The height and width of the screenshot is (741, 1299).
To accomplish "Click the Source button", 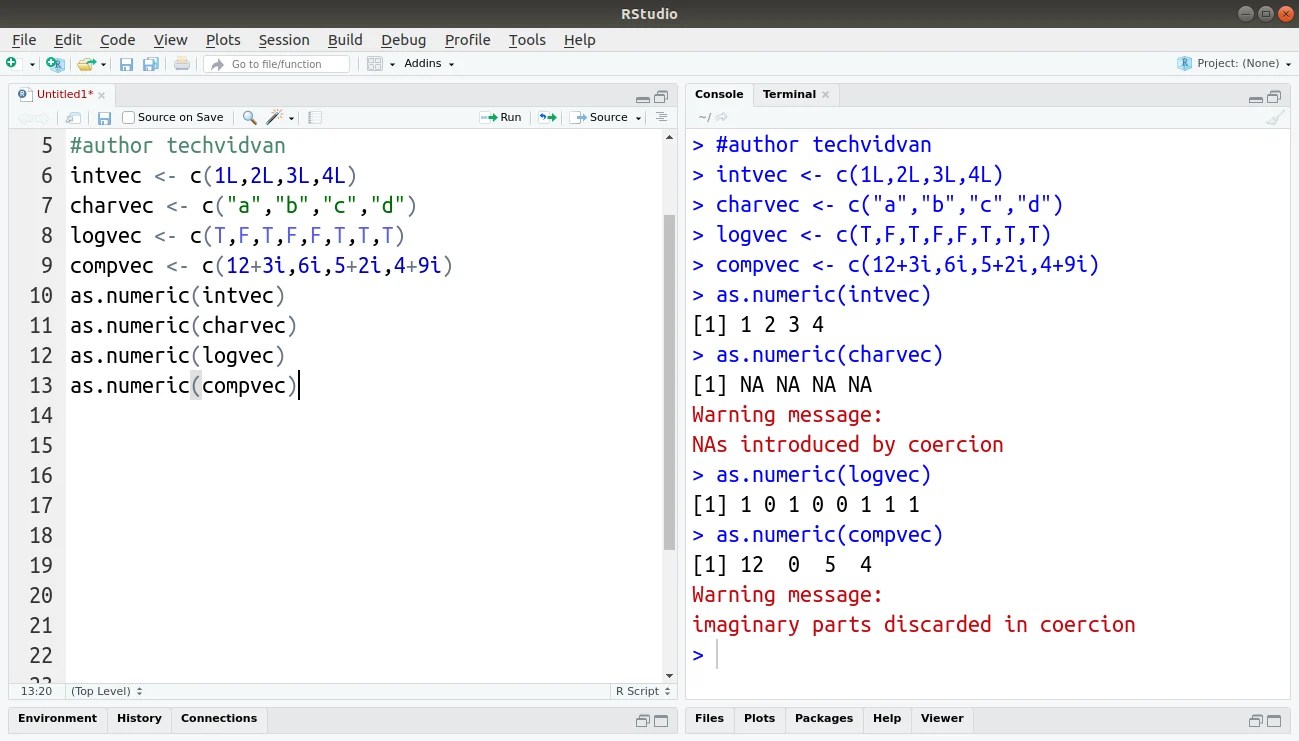I will [x=599, y=117].
